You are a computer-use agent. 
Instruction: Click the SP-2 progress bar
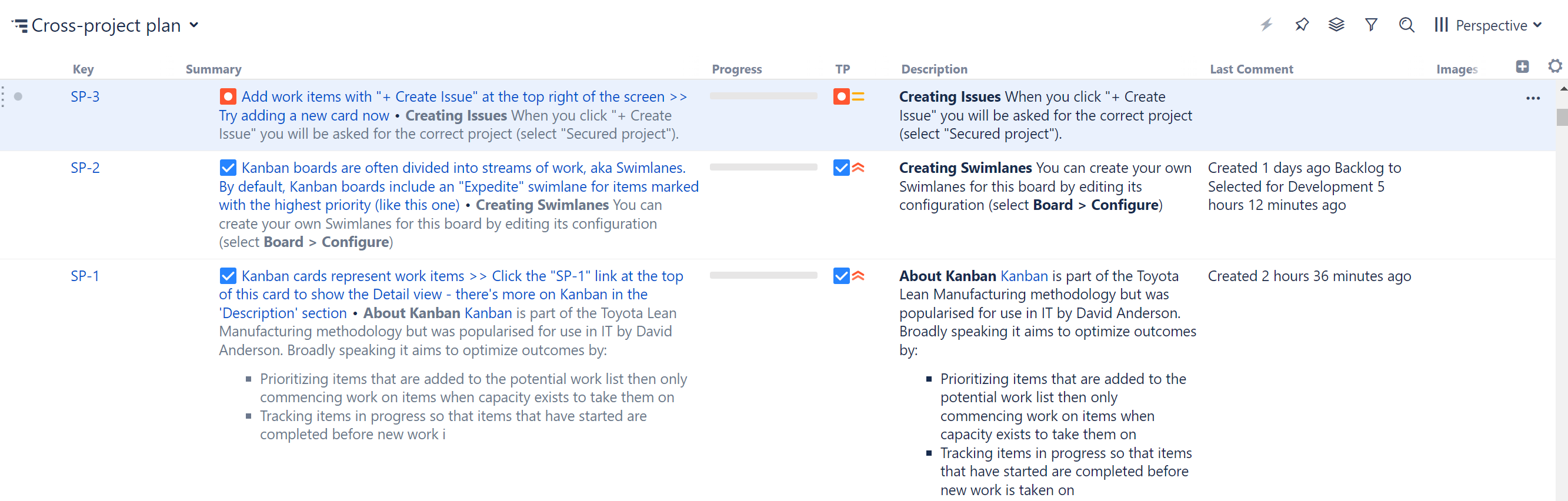[x=763, y=168]
